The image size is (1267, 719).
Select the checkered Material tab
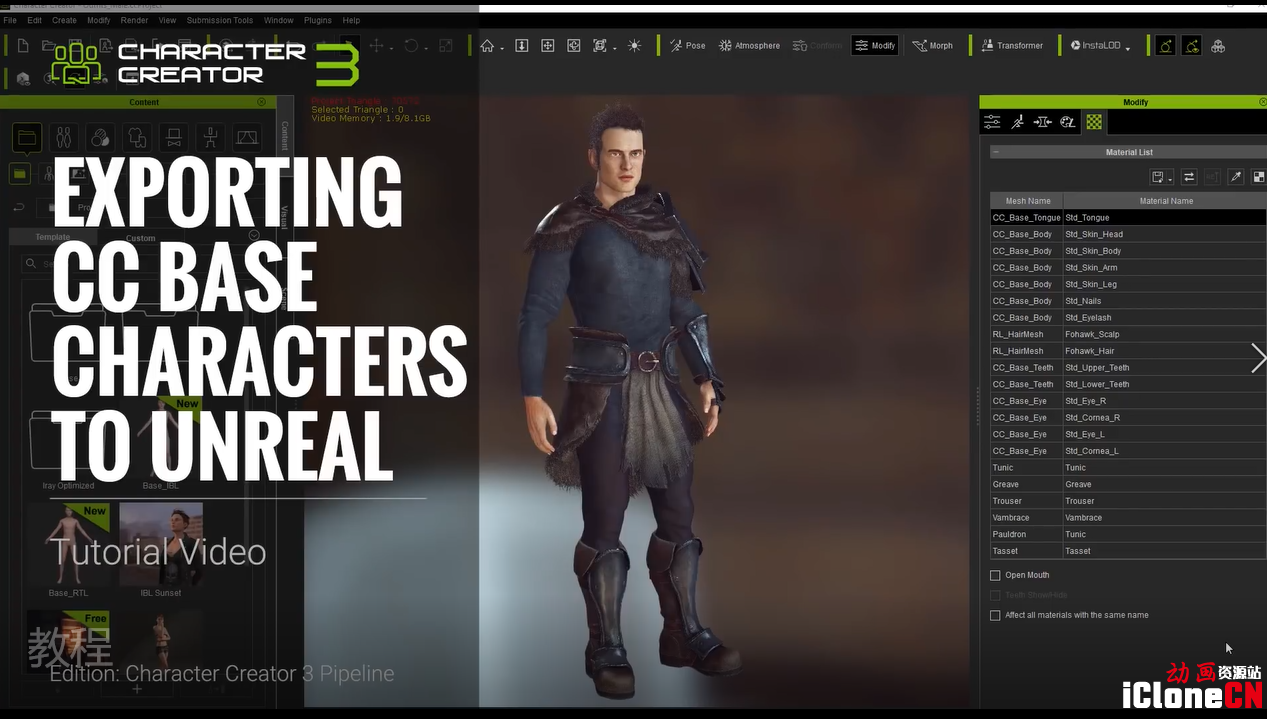click(1094, 122)
